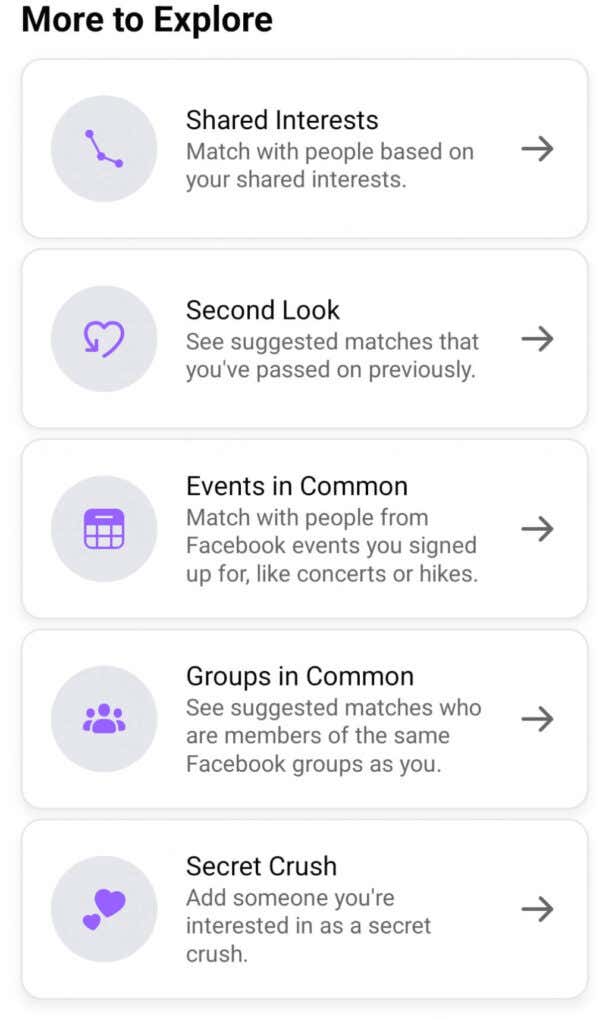Open the Second Look feature
This screenshot has height=1024, width=609.
(304, 338)
